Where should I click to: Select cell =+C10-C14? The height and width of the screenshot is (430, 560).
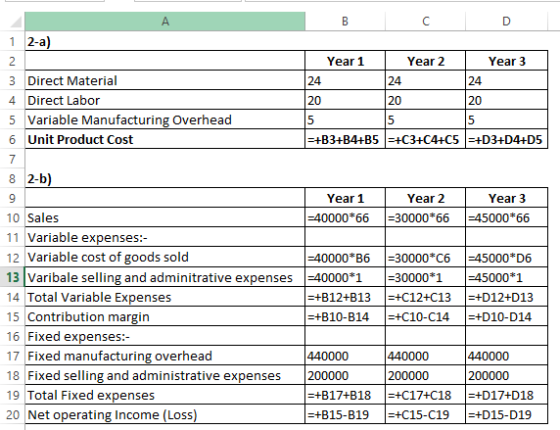coord(425,316)
